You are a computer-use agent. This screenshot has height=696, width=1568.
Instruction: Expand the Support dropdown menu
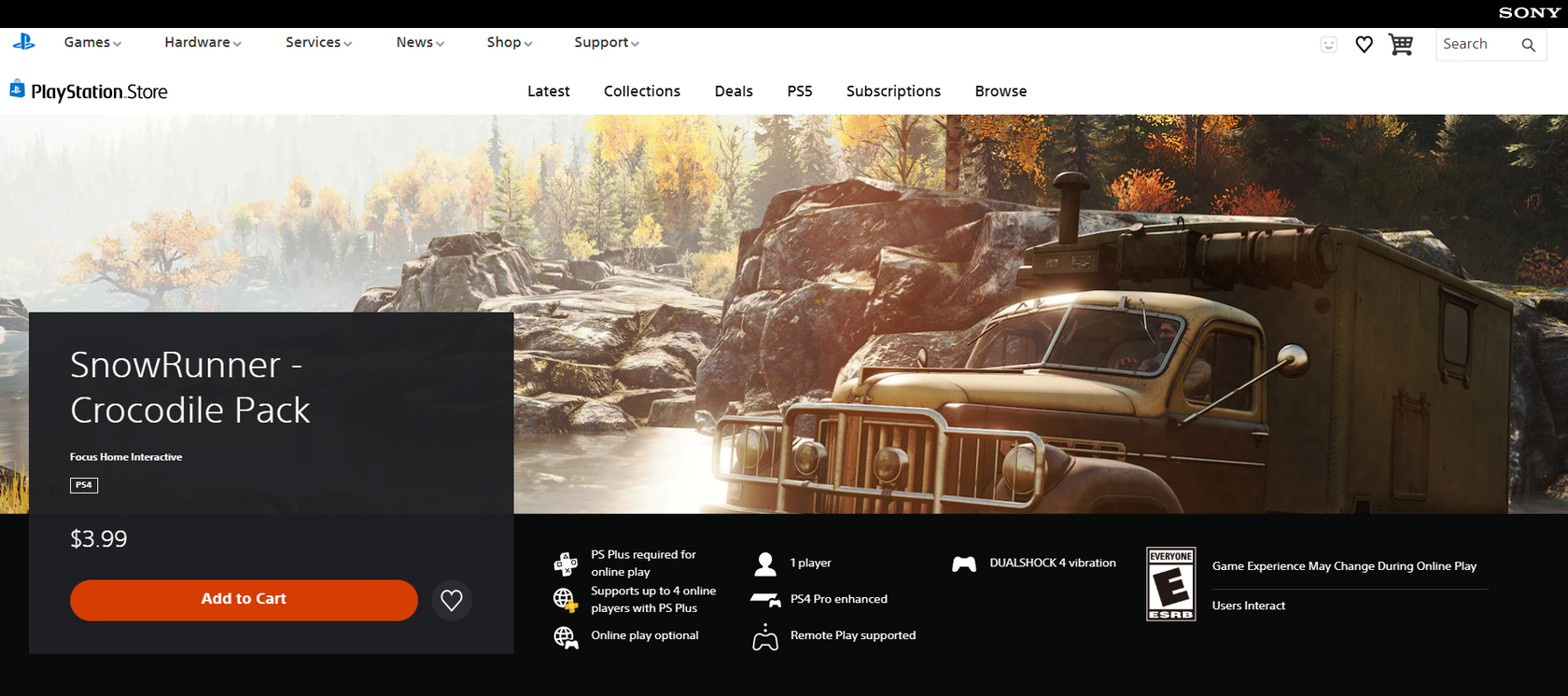click(607, 42)
